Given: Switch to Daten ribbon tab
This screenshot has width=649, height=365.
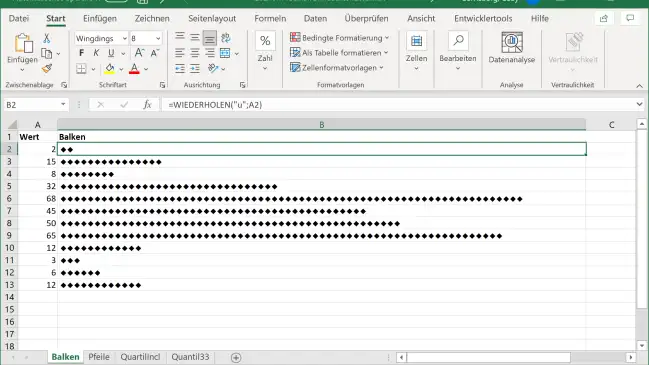Looking at the screenshot, I should coord(315,19).
